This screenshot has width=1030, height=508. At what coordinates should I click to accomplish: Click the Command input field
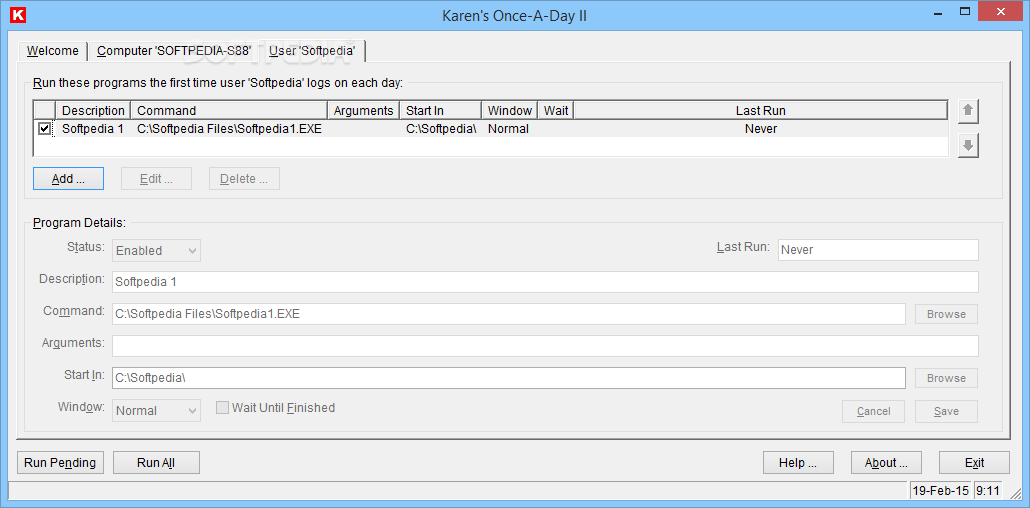[x=509, y=314]
